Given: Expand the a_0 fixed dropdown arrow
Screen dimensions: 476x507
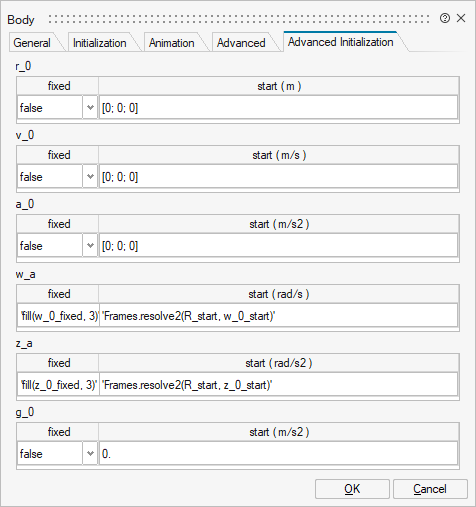Looking at the screenshot, I should pyautogui.click(x=90, y=246).
